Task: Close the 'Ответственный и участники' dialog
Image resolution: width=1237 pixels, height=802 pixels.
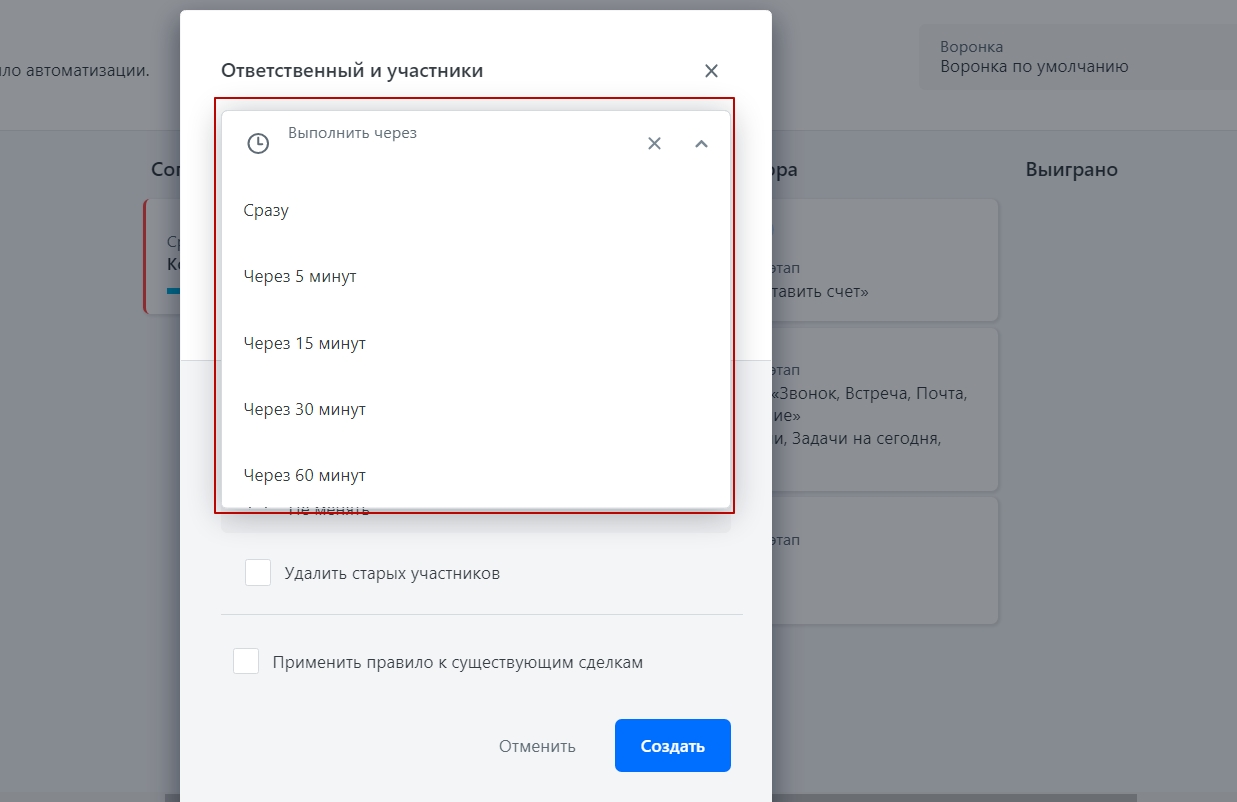Action: (711, 71)
